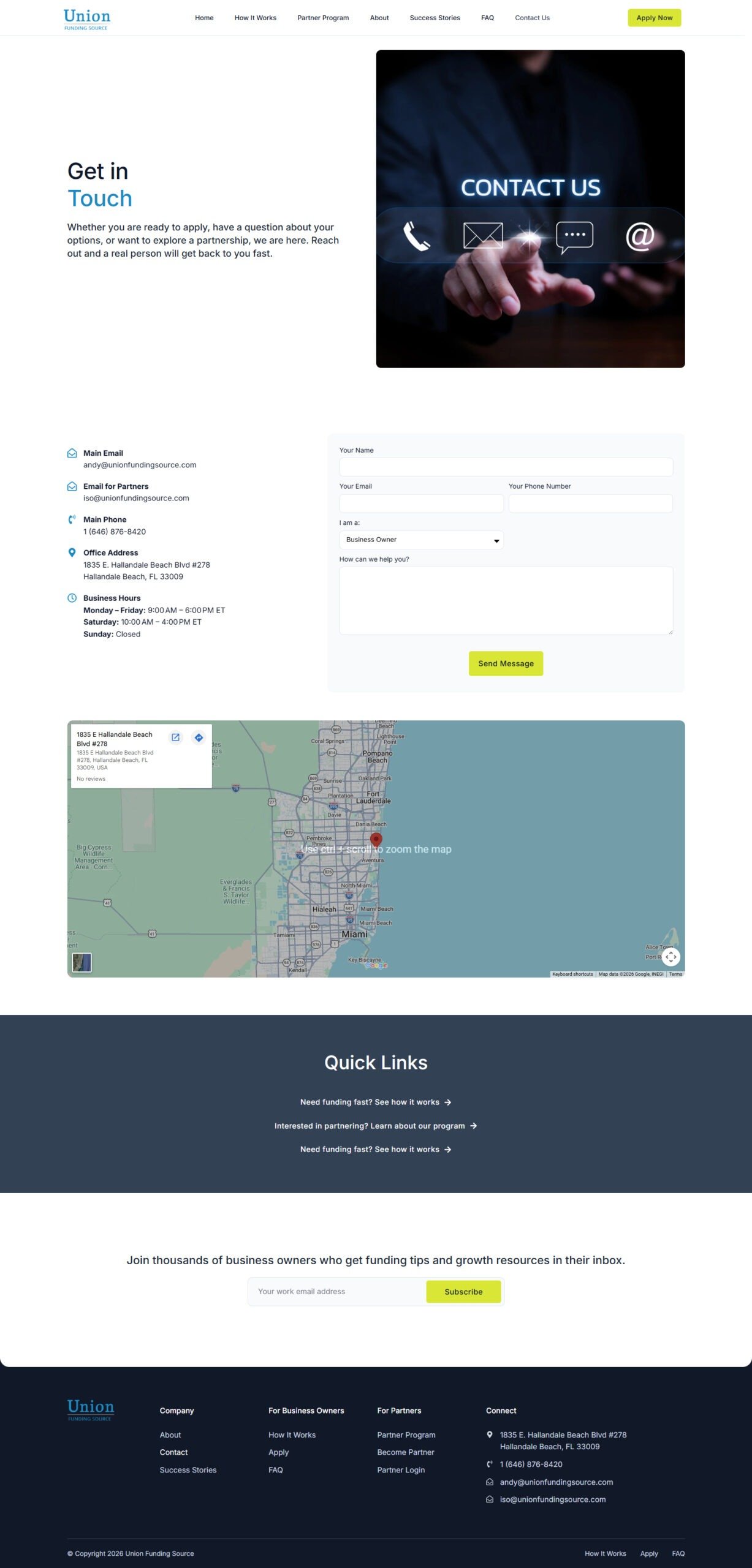Open Partner Login footer link
The width and height of the screenshot is (752, 1568).
click(x=401, y=1470)
